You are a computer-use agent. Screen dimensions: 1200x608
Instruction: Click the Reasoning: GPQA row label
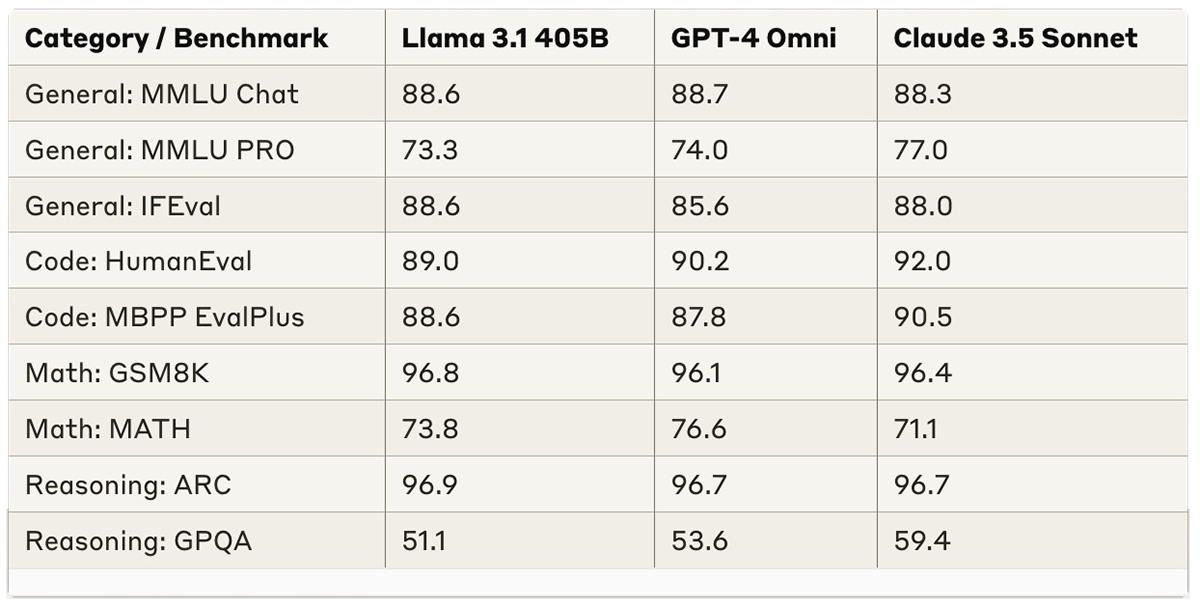[139, 542]
